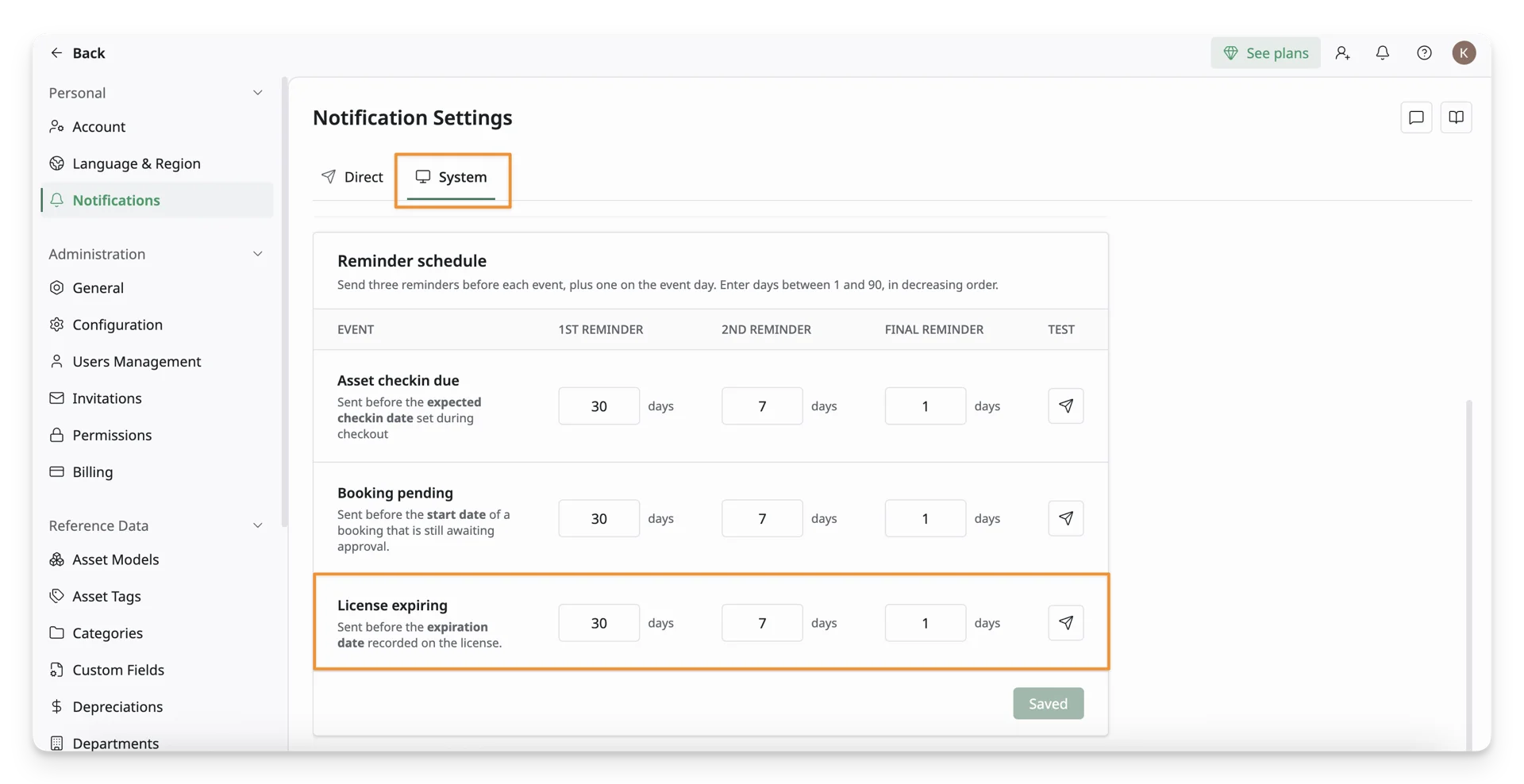Click the Permissions lock icon
1524x784 pixels.
(x=56, y=435)
